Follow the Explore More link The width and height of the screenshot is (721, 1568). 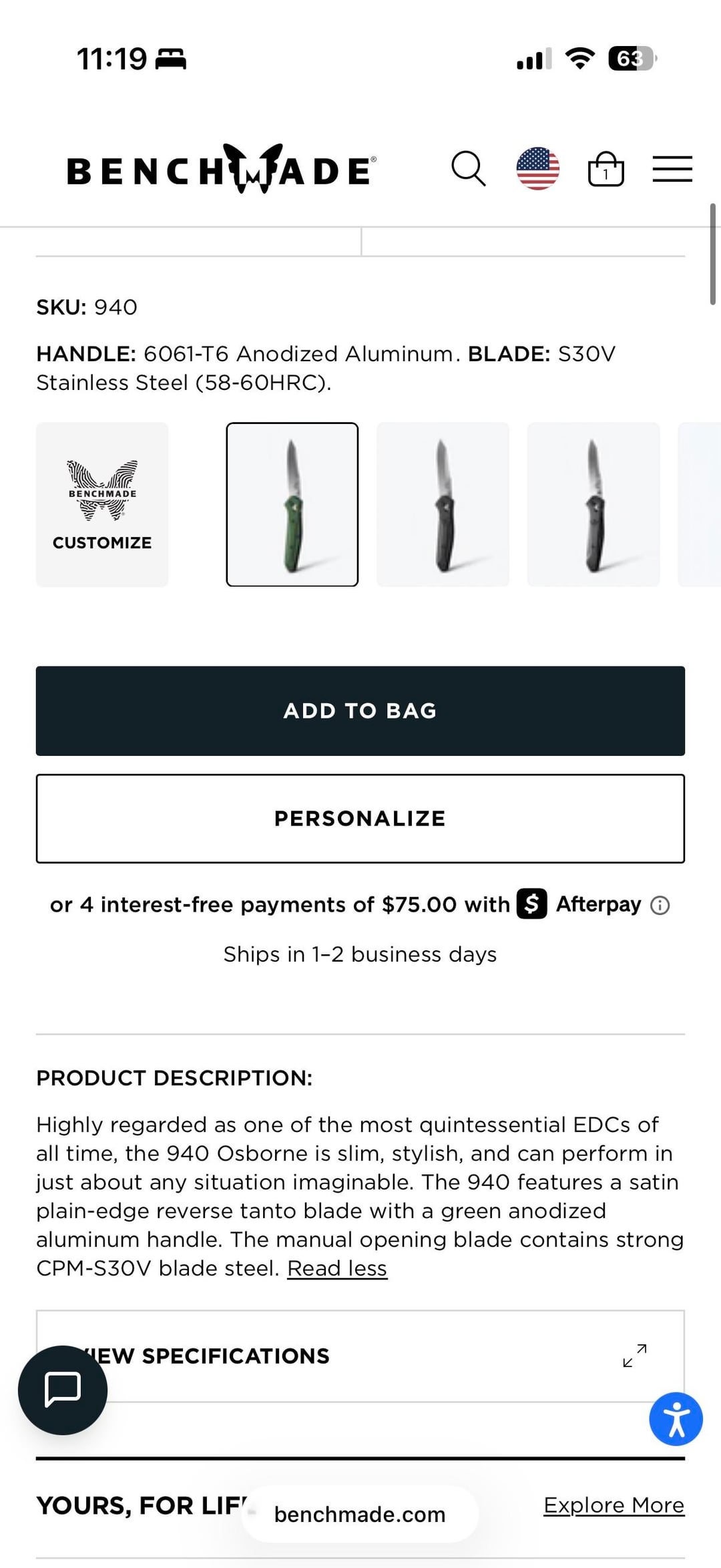tap(614, 1505)
